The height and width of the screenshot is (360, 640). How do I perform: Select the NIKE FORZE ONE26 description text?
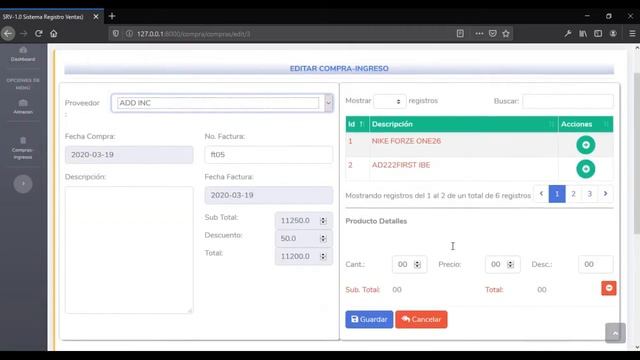[406, 141]
